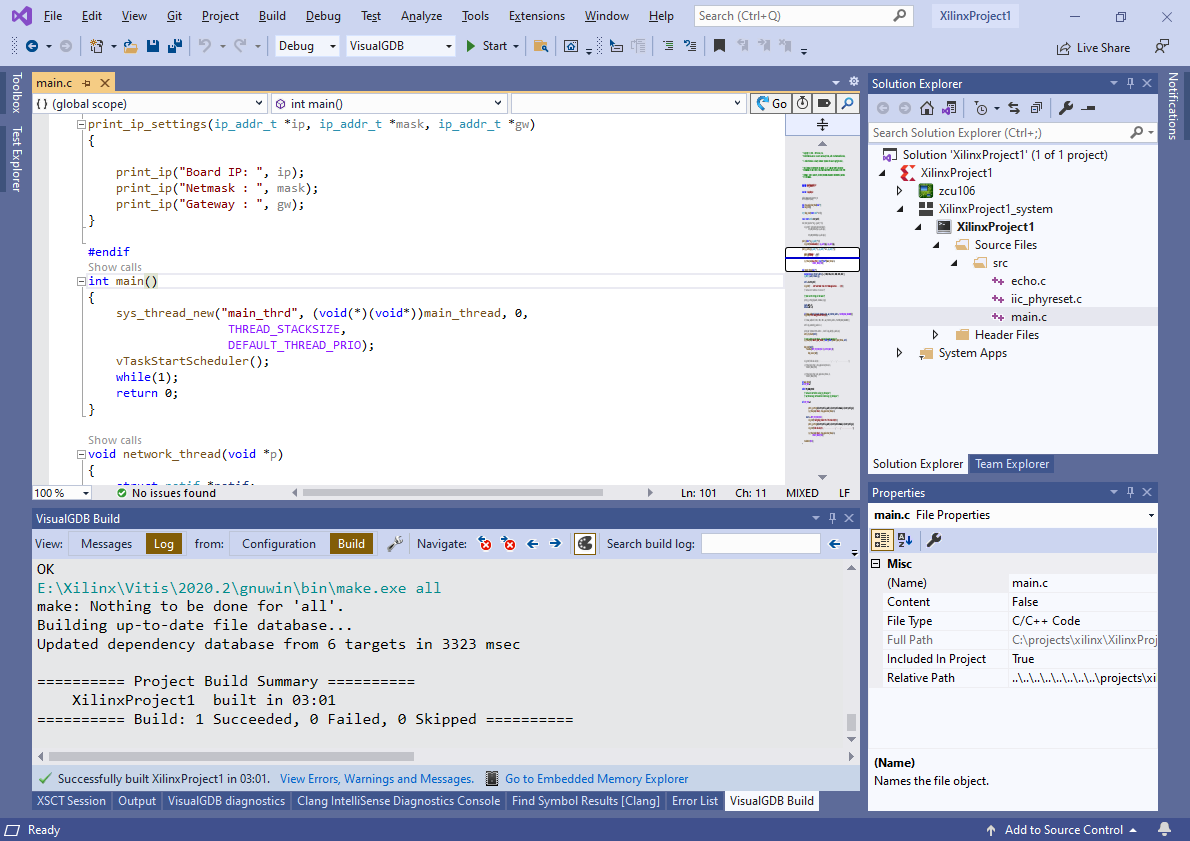Screen dimensions: 1190x841
Task: Click the build log horizontal scrollbar
Action: coord(231,757)
